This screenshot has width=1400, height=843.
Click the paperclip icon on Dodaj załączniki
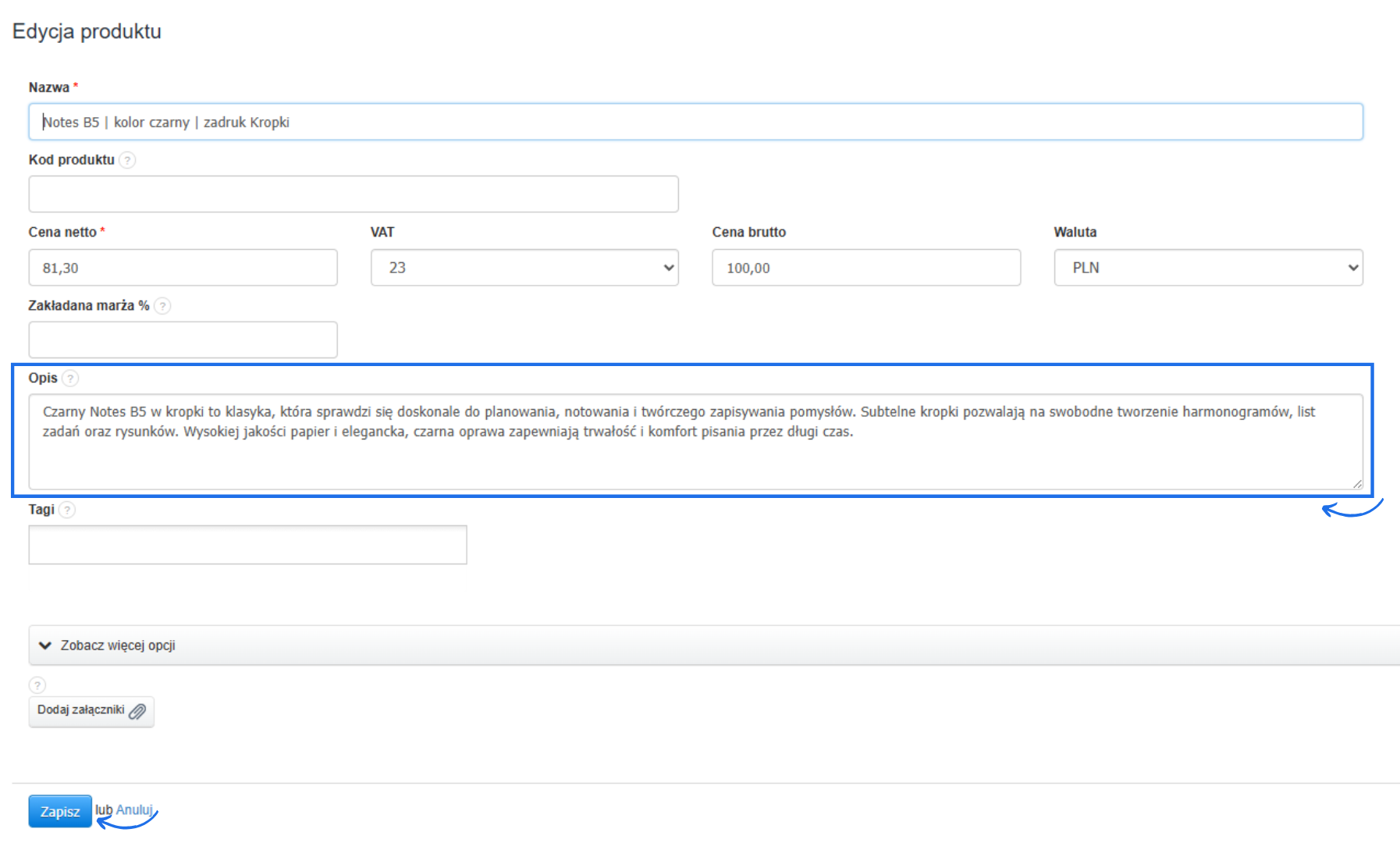coord(138,711)
